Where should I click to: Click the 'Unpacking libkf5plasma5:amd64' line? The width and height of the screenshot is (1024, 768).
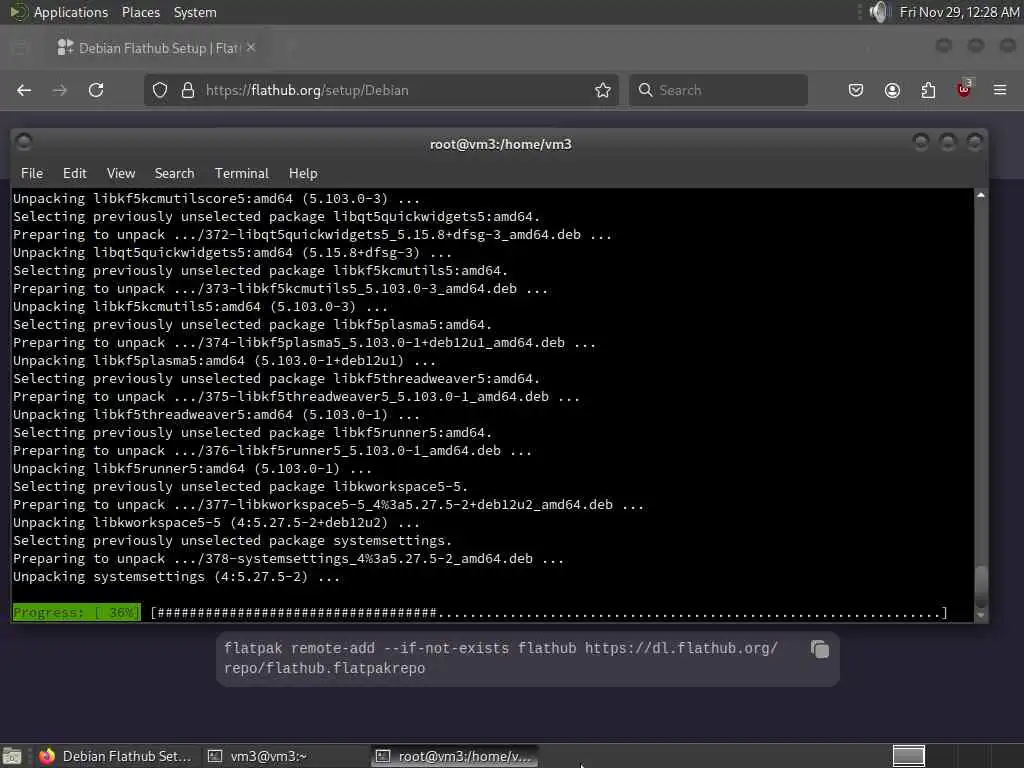[x=224, y=361]
